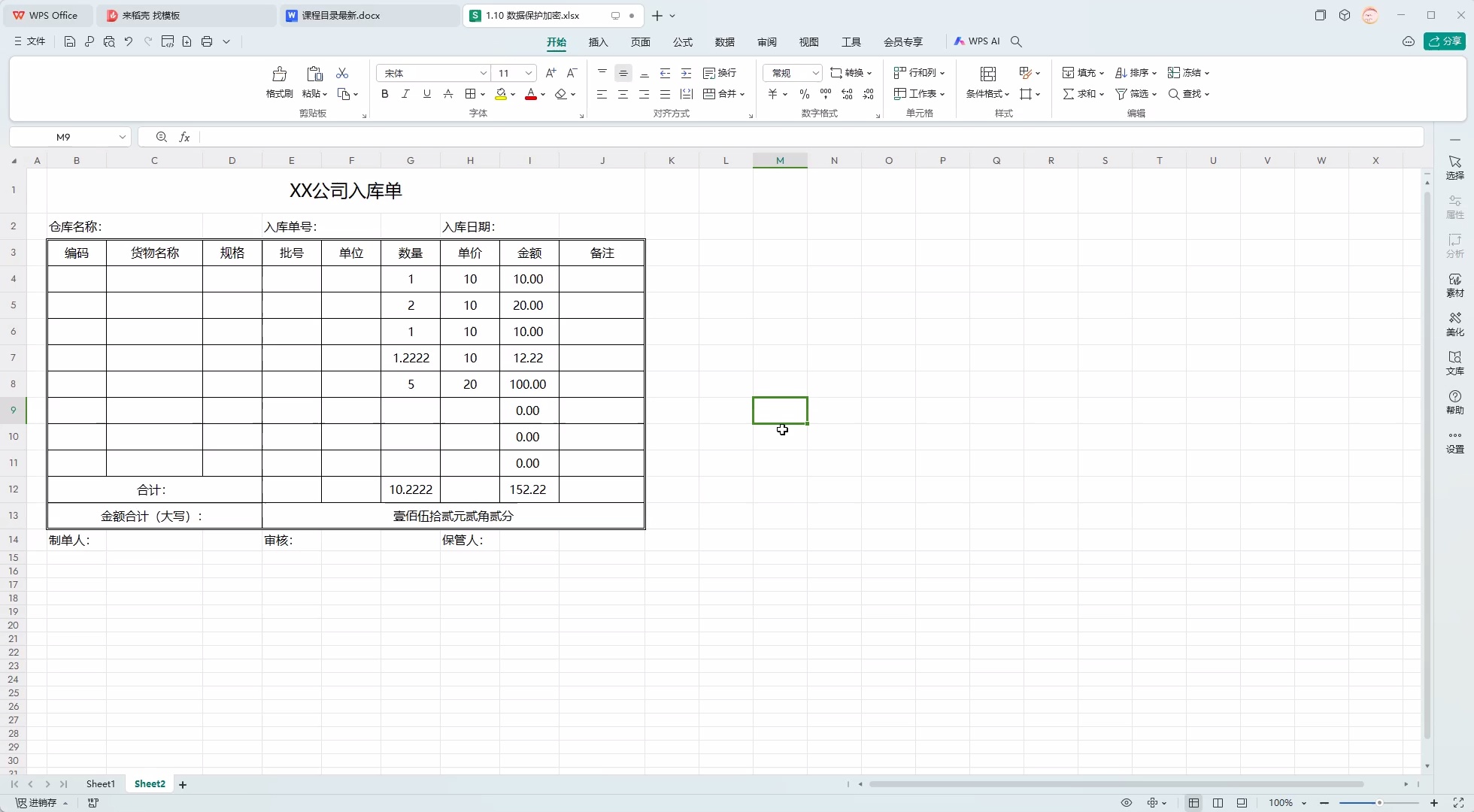
Task: Open the font name dropdown showing 宋体
Action: coord(482,73)
